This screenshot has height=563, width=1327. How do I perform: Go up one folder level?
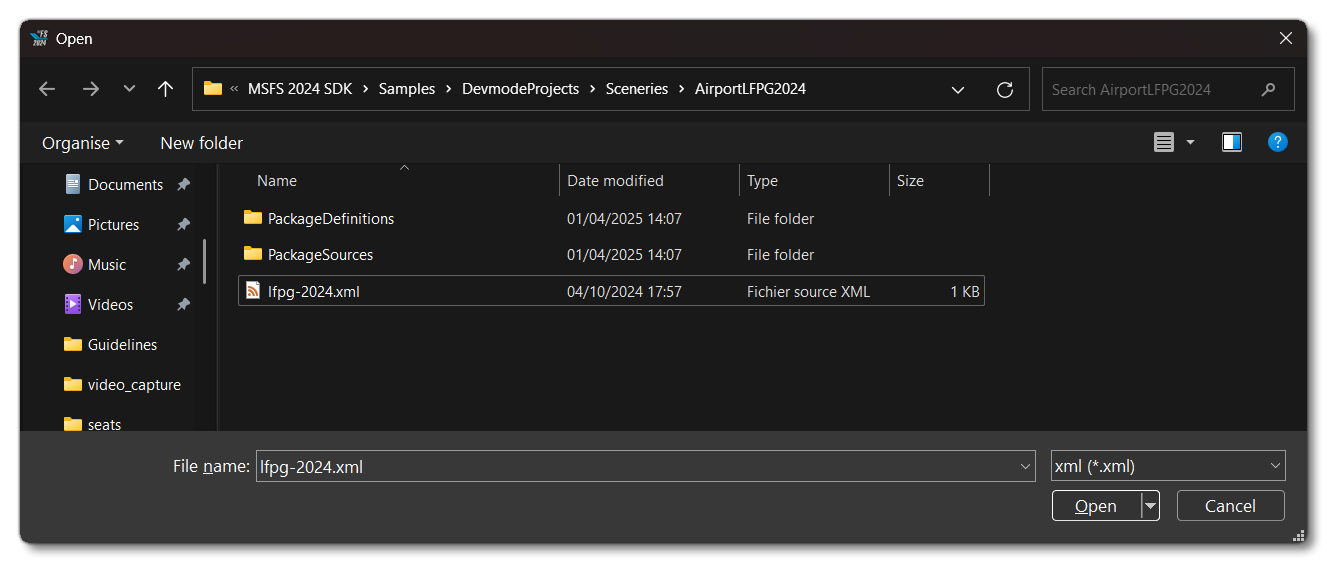(166, 89)
